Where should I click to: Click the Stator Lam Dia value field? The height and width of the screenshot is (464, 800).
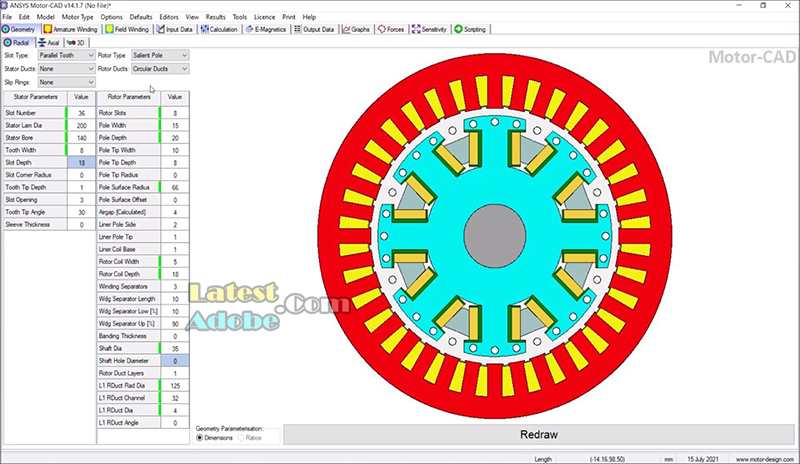coord(81,126)
